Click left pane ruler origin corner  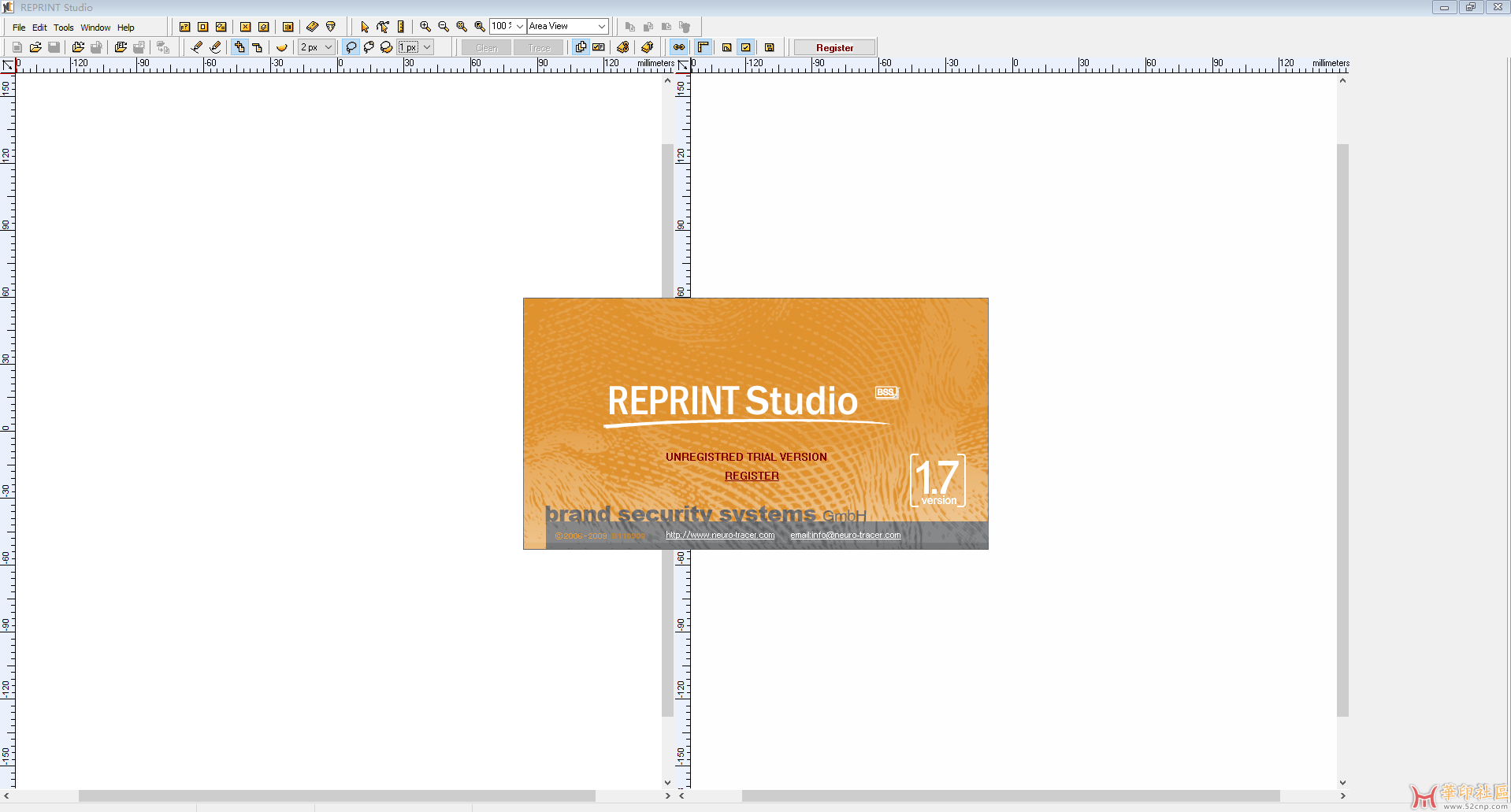7,65
